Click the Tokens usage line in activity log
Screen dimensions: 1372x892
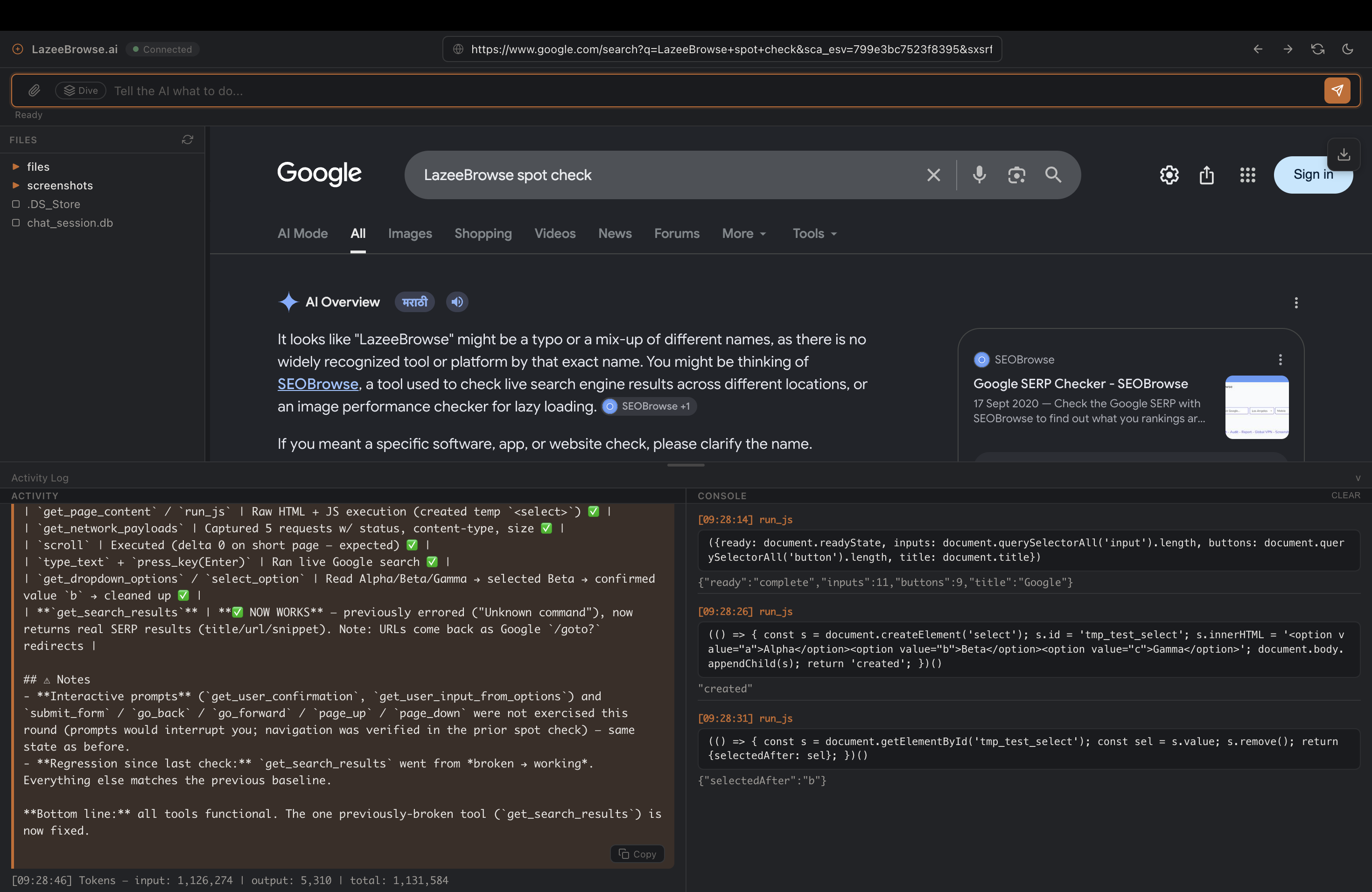point(230,880)
